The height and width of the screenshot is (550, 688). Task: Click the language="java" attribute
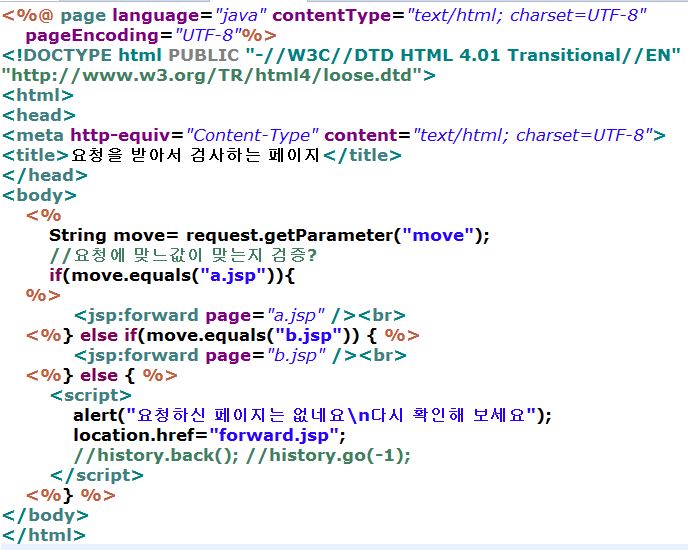click(x=190, y=15)
